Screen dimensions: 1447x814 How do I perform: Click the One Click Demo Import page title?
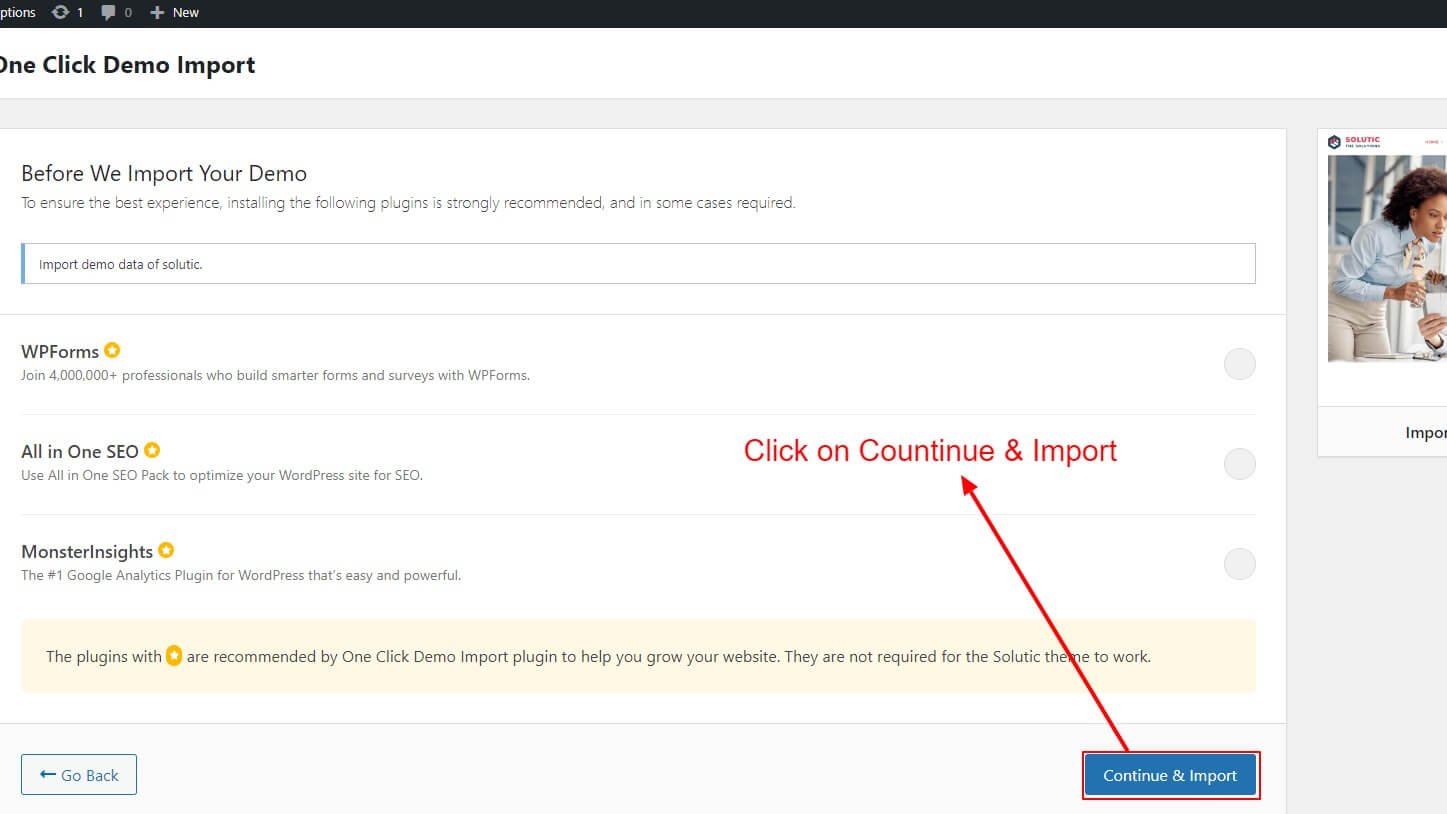coord(126,65)
